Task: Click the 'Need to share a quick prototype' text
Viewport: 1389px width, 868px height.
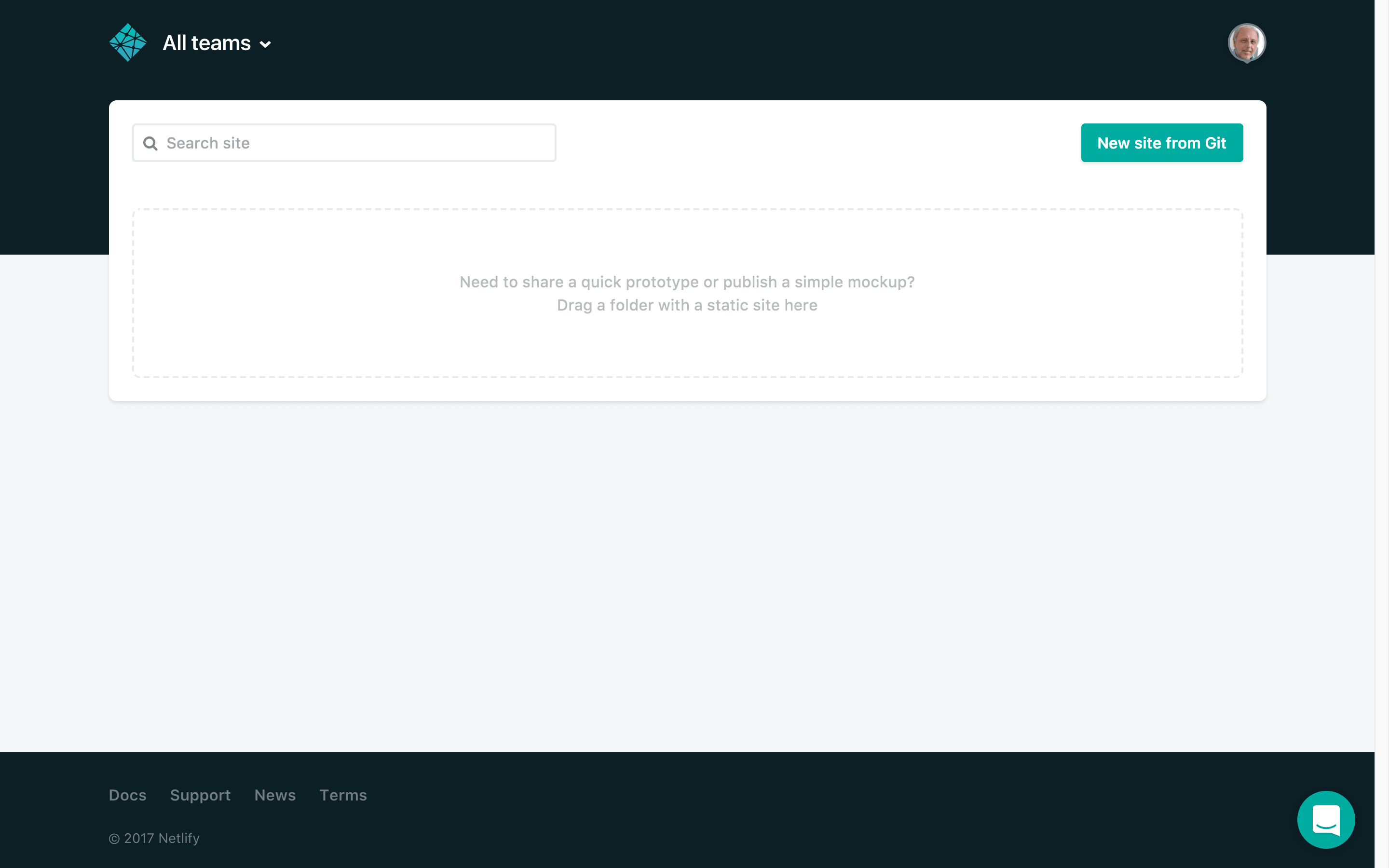Action: 686,282
